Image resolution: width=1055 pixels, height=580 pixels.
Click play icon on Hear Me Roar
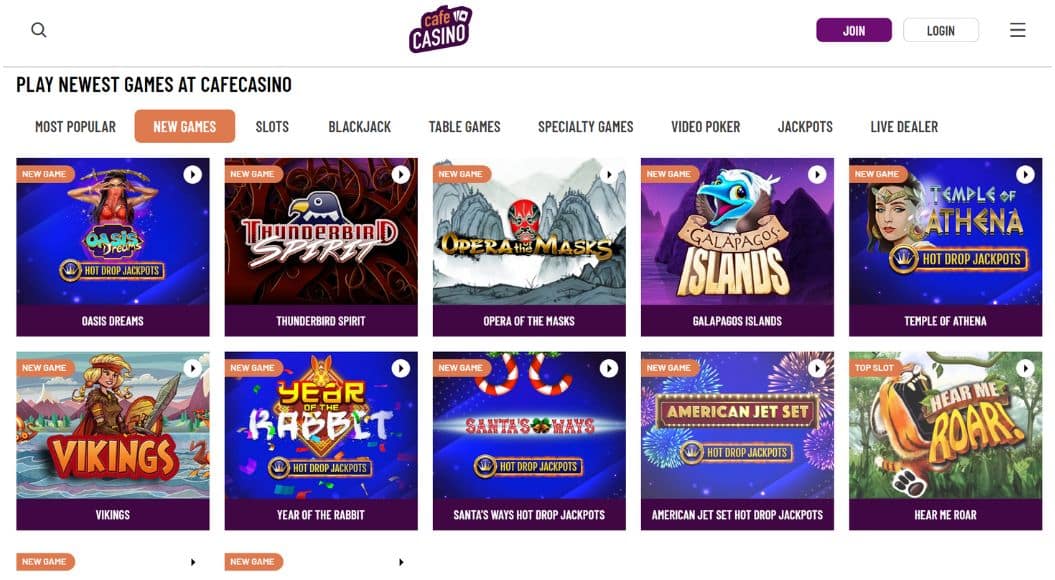(x=1025, y=369)
